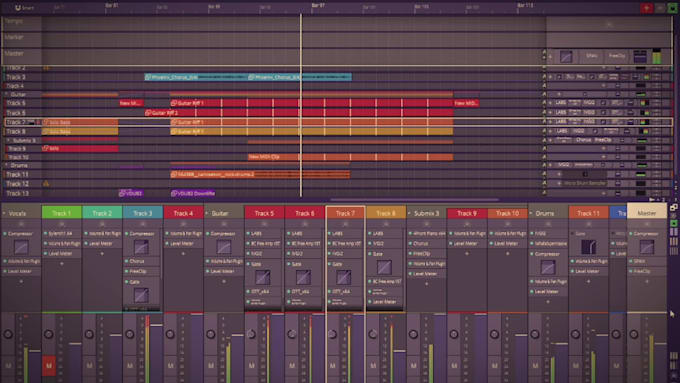Click the Master volume fader
Image resolution: width=680 pixels, height=383 pixels.
point(660,344)
